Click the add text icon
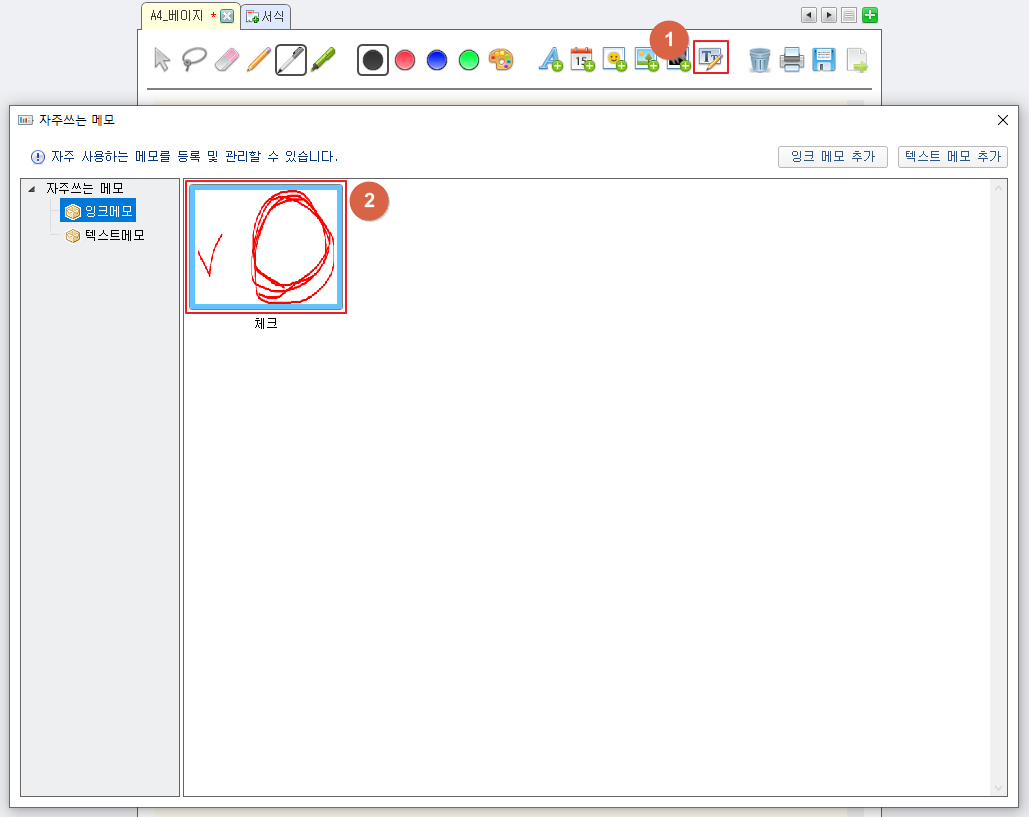Screen dimensions: 1029x817 (550, 60)
